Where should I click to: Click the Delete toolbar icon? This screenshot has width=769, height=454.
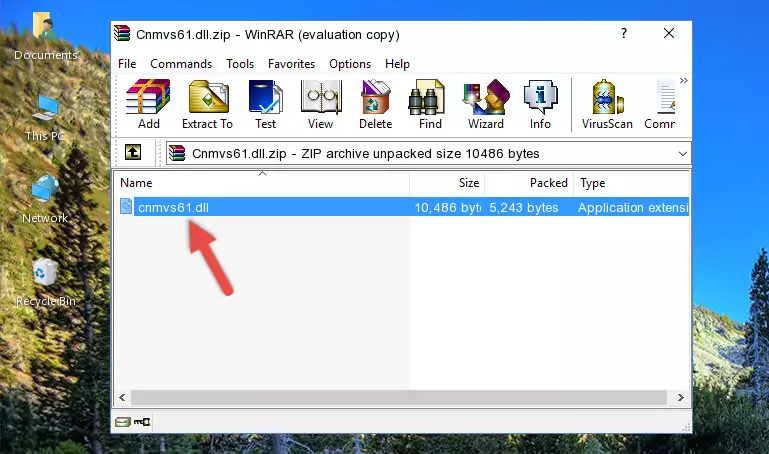(x=375, y=104)
